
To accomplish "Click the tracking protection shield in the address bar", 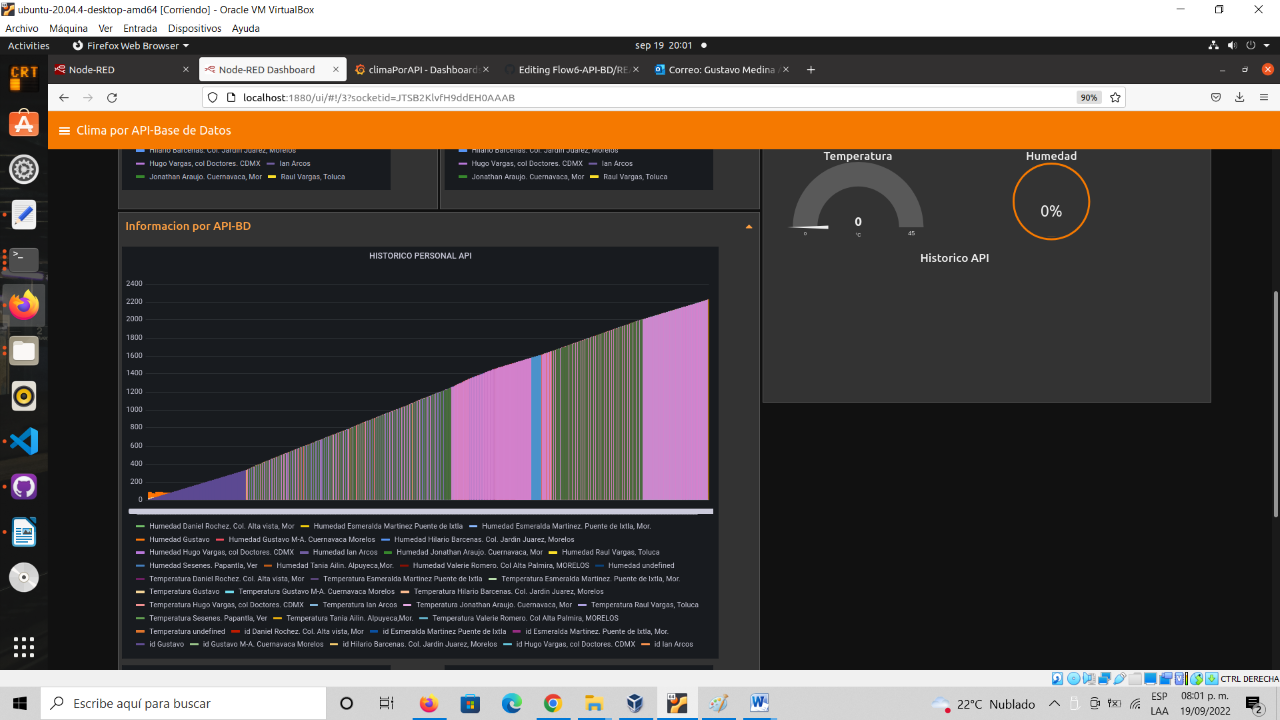I will click(211, 97).
